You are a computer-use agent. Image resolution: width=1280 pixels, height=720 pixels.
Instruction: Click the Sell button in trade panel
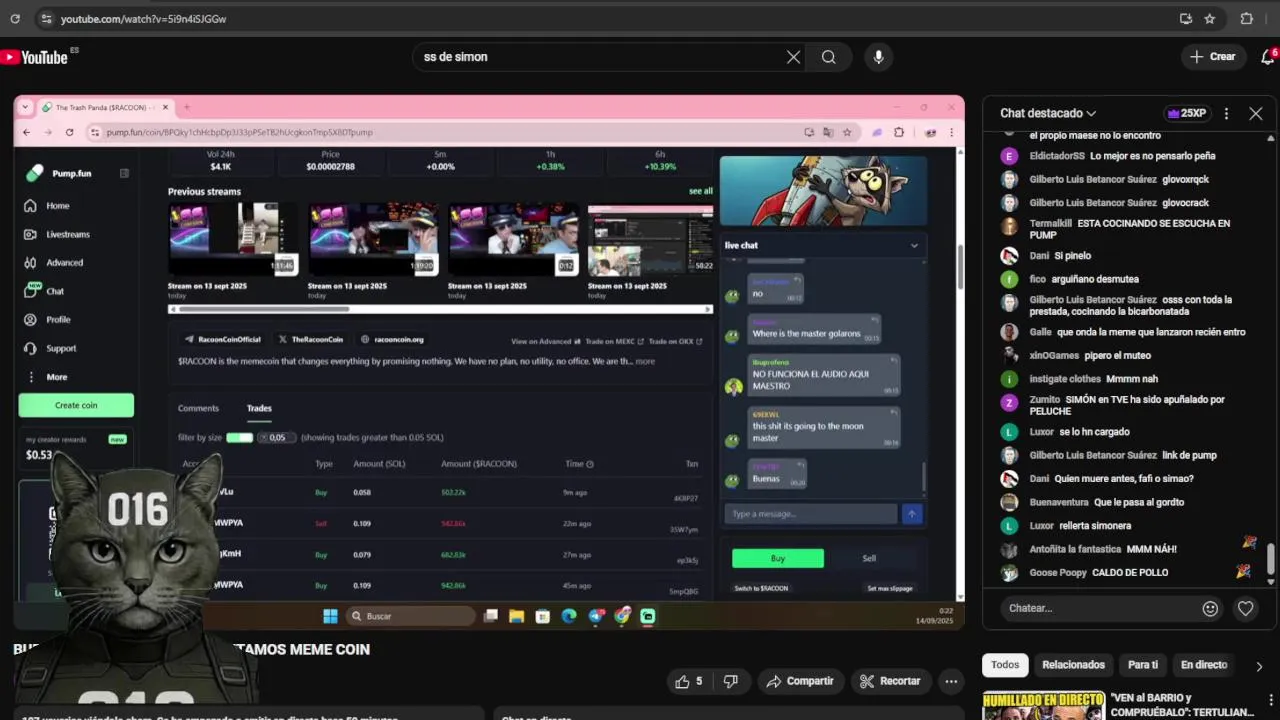pos(869,558)
